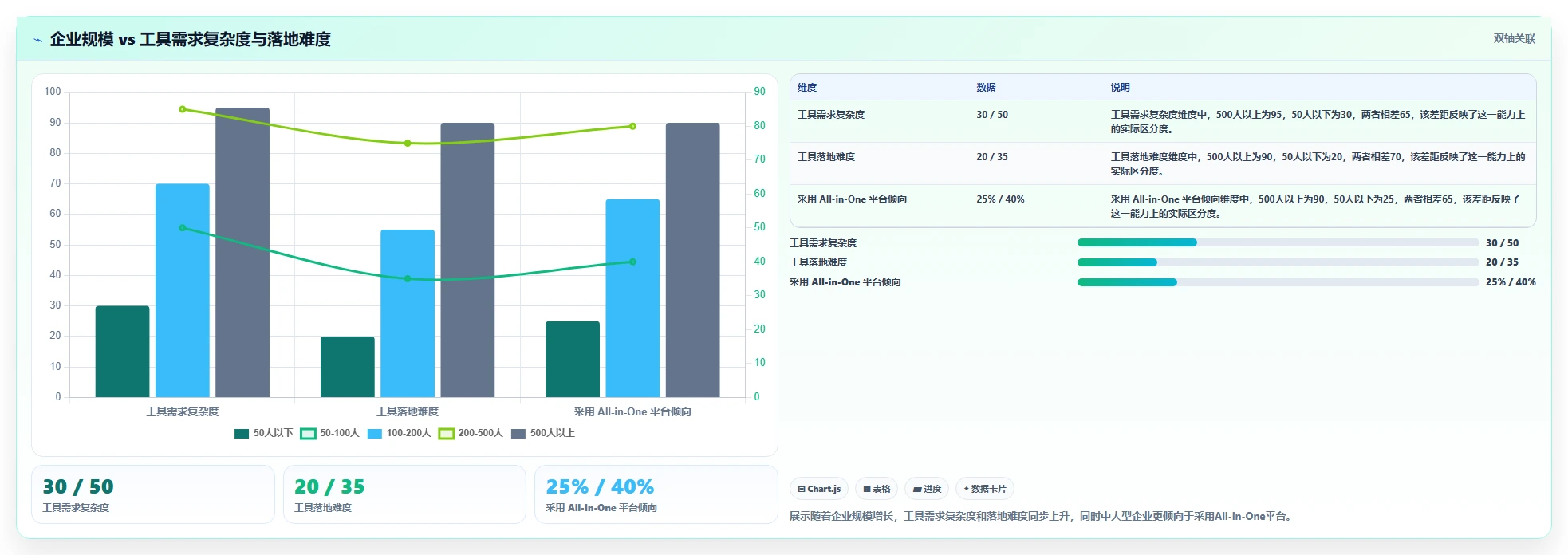Open the 30 / 50 工具需求复杂度 stat card

(x=153, y=494)
